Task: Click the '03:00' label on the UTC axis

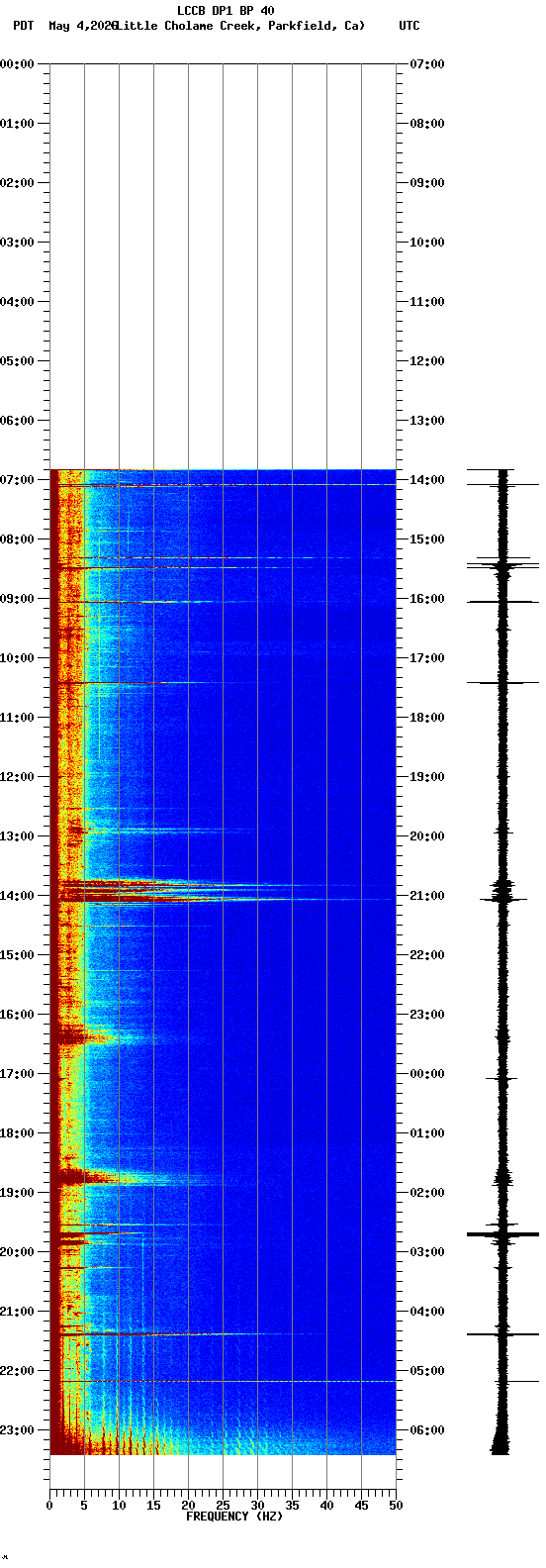Action: (427, 1252)
